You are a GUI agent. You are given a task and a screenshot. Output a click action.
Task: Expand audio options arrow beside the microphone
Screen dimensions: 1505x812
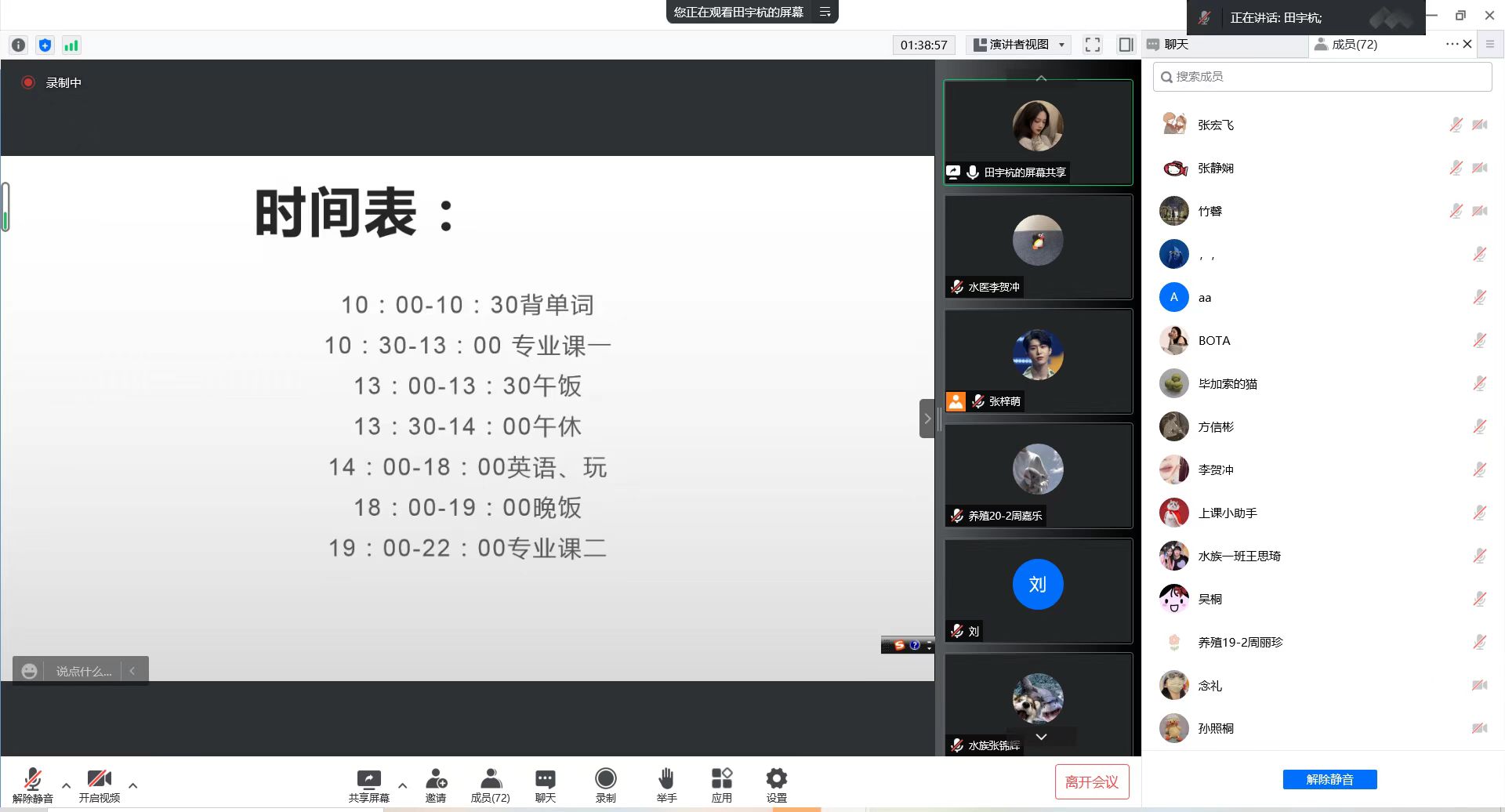(66, 785)
